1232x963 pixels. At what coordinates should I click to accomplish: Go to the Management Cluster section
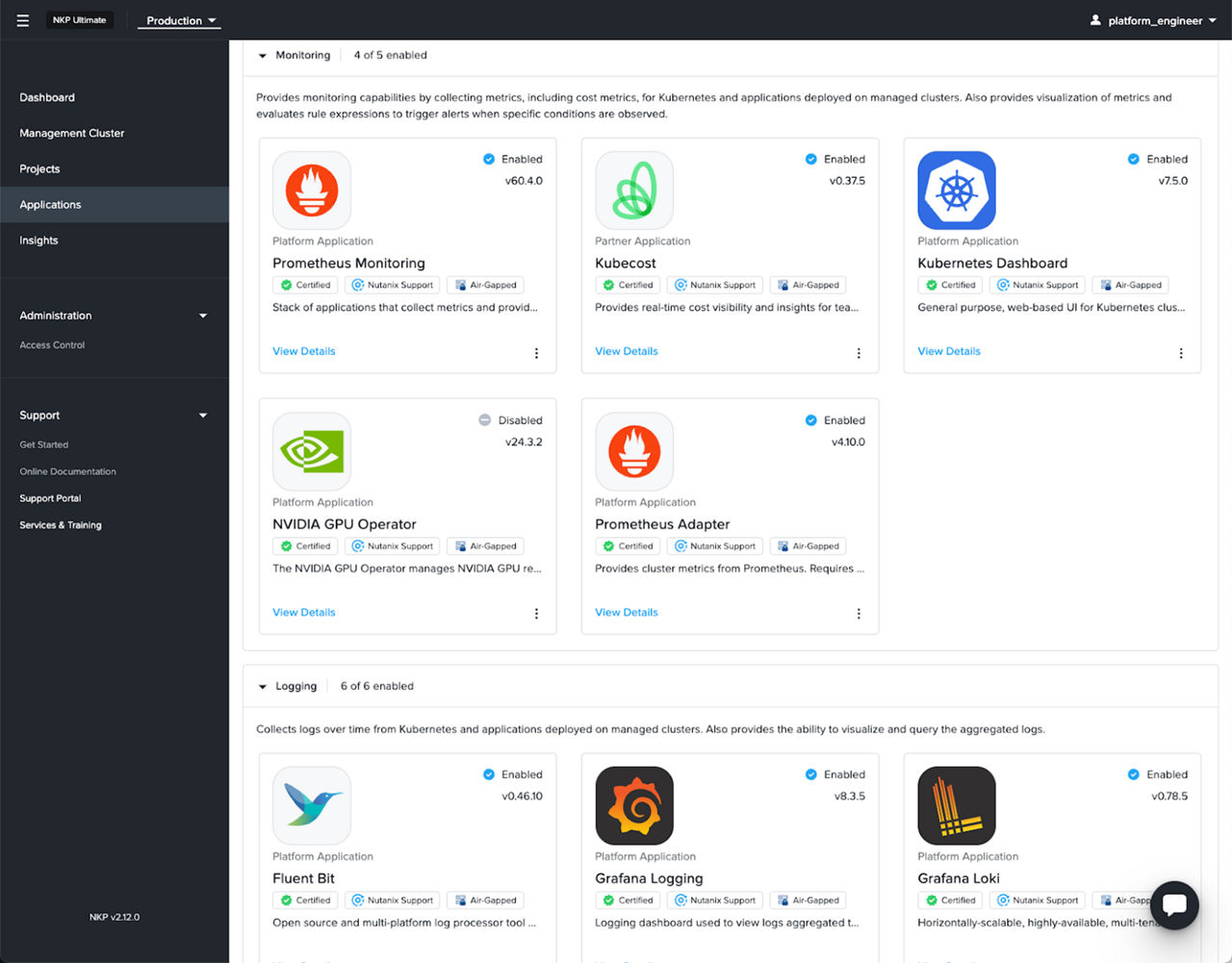72,133
